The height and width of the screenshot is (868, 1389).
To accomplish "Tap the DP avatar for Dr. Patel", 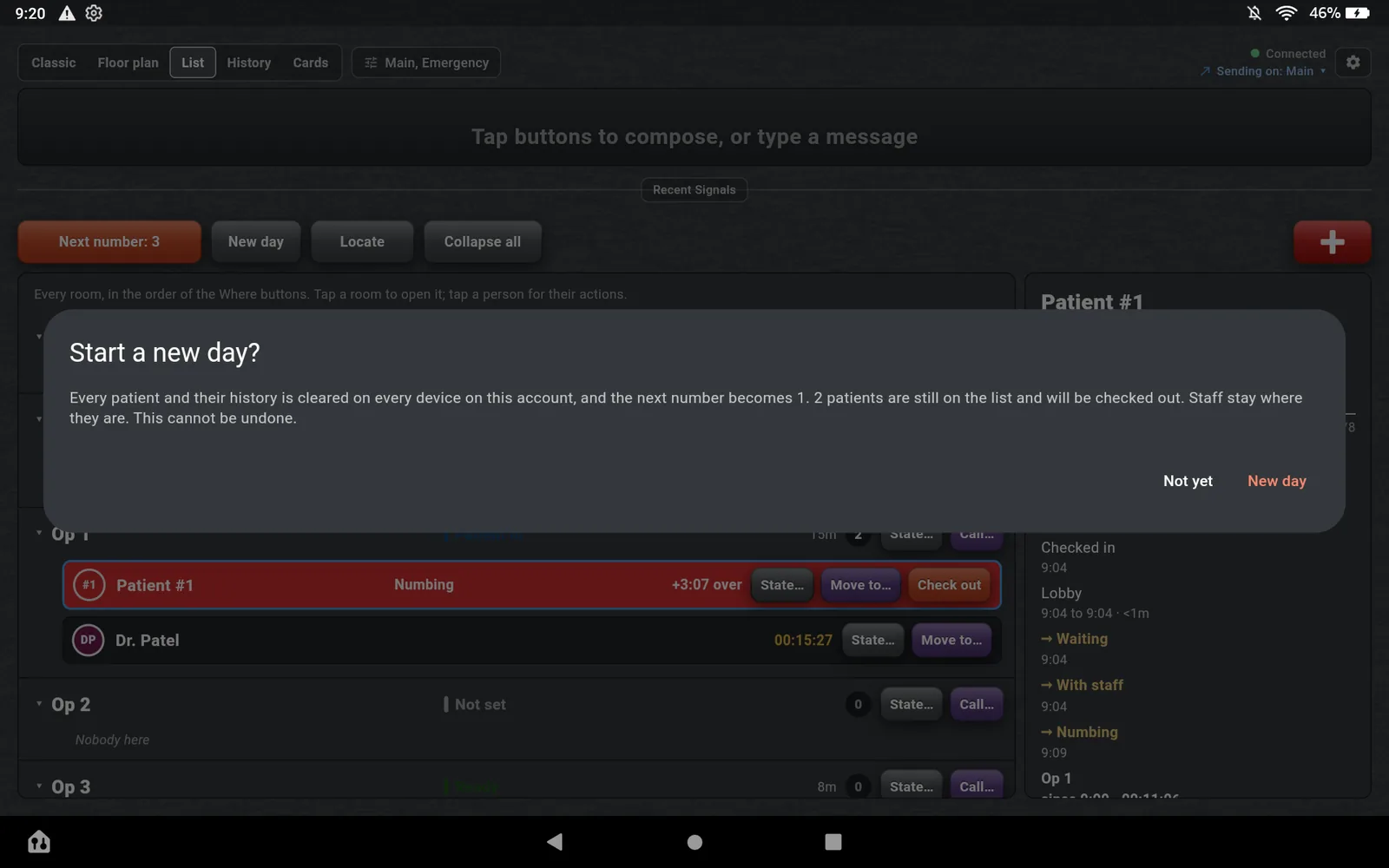I will pyautogui.click(x=88, y=641).
